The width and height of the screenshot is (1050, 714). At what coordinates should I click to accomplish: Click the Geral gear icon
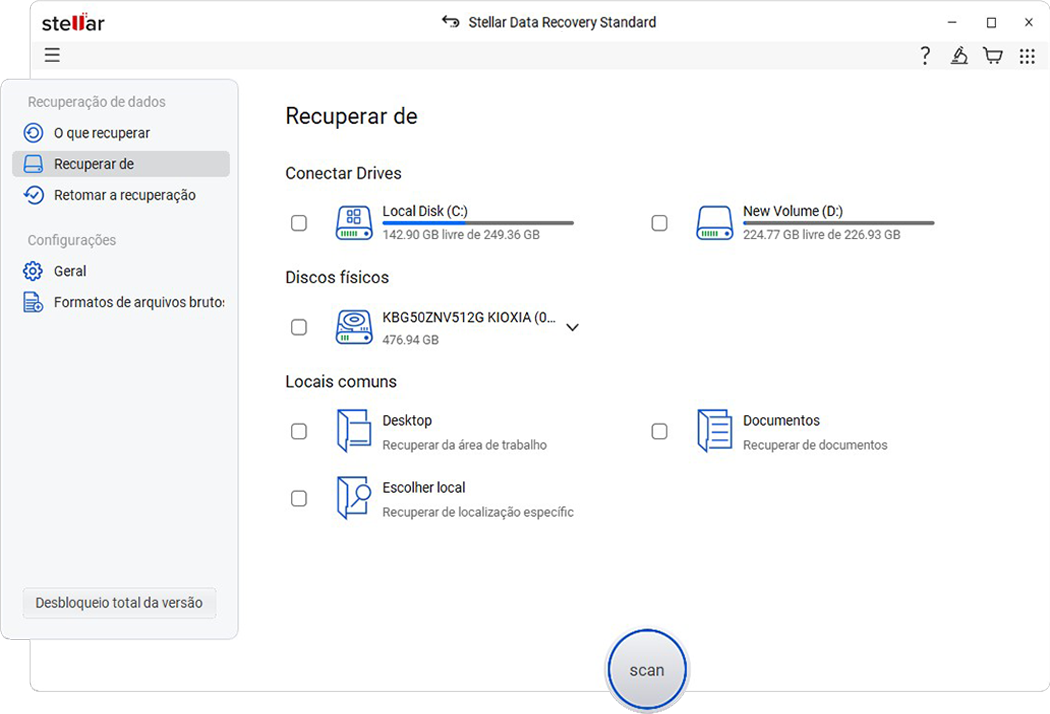point(33,271)
